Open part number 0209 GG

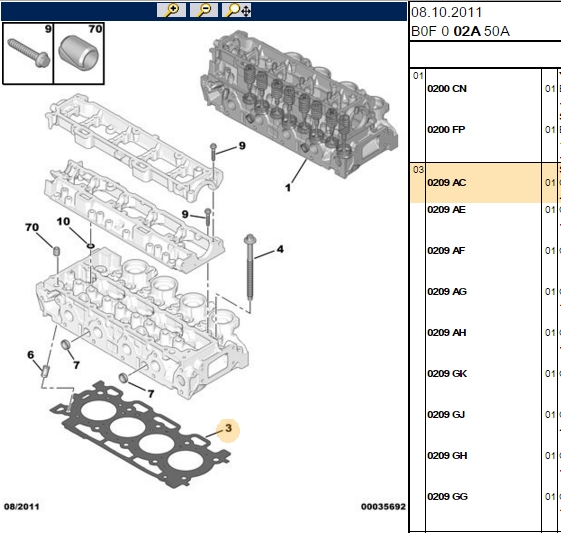(447, 497)
